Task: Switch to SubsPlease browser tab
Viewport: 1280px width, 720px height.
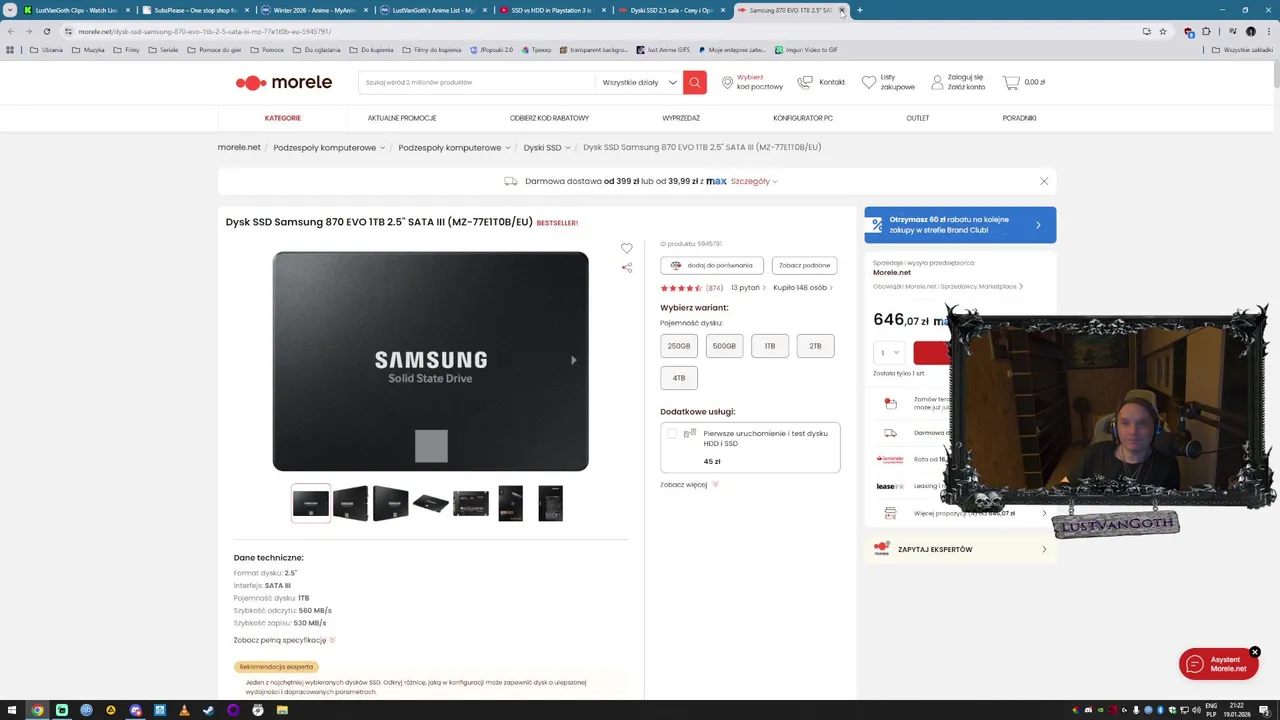Action: click(x=195, y=10)
